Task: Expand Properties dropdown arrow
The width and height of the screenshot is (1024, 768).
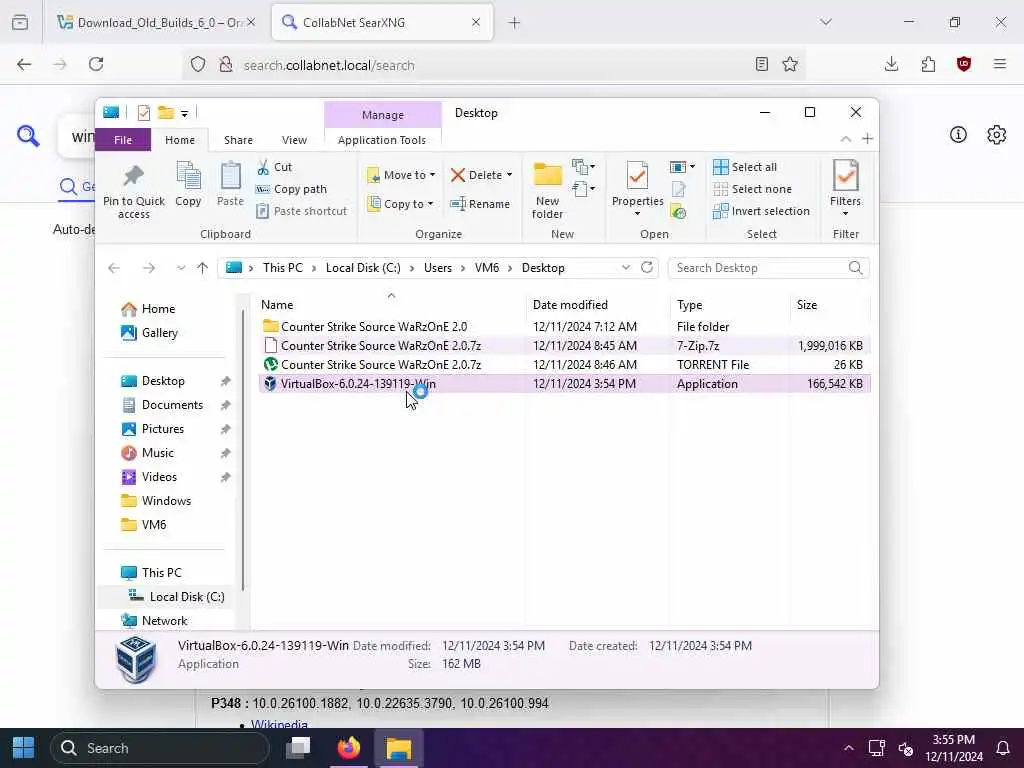Action: click(x=637, y=214)
